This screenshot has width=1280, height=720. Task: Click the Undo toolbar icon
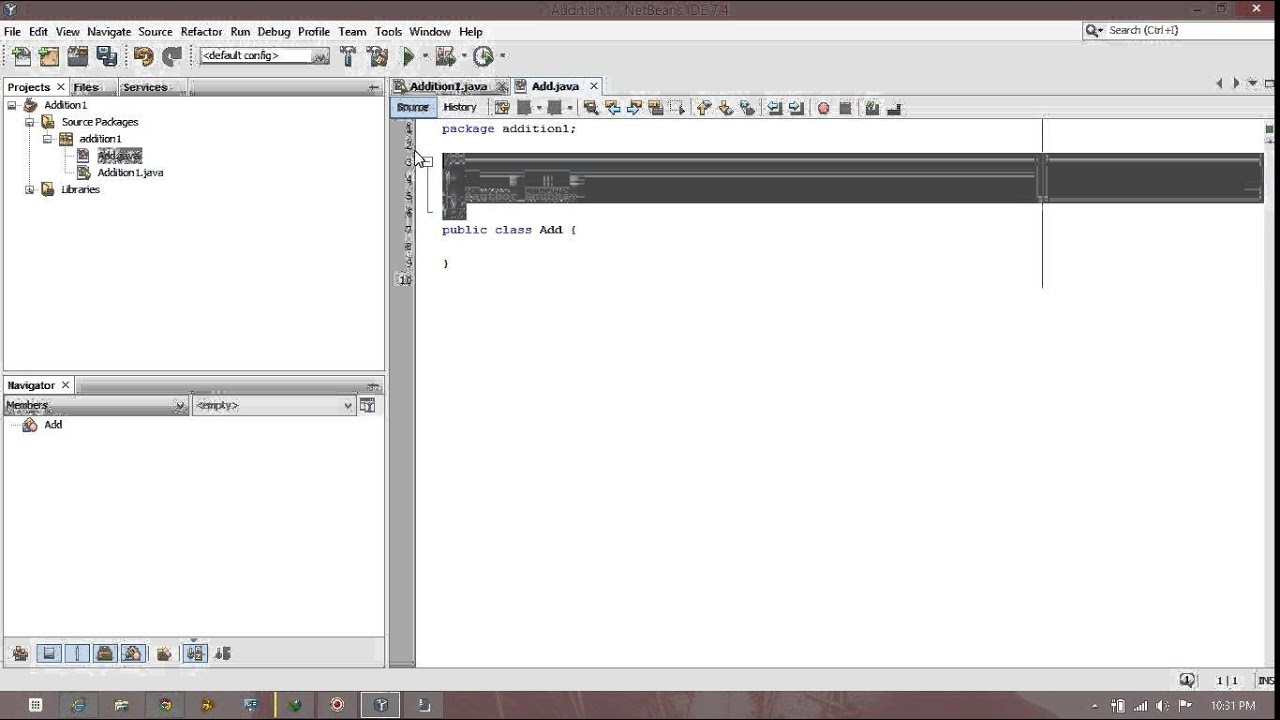click(x=143, y=57)
